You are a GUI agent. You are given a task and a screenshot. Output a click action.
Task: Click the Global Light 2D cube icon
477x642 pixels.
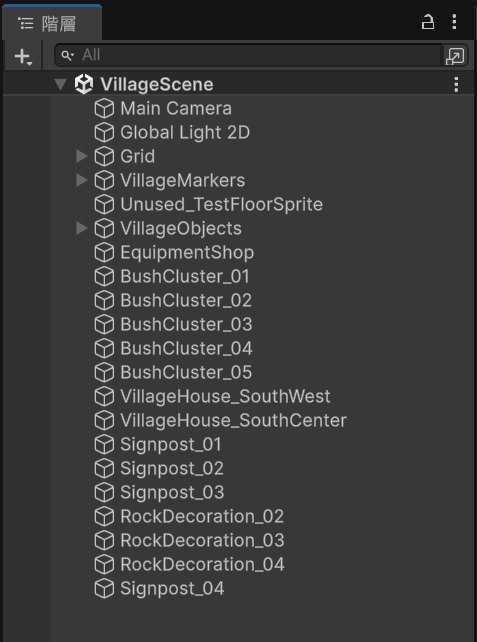104,133
